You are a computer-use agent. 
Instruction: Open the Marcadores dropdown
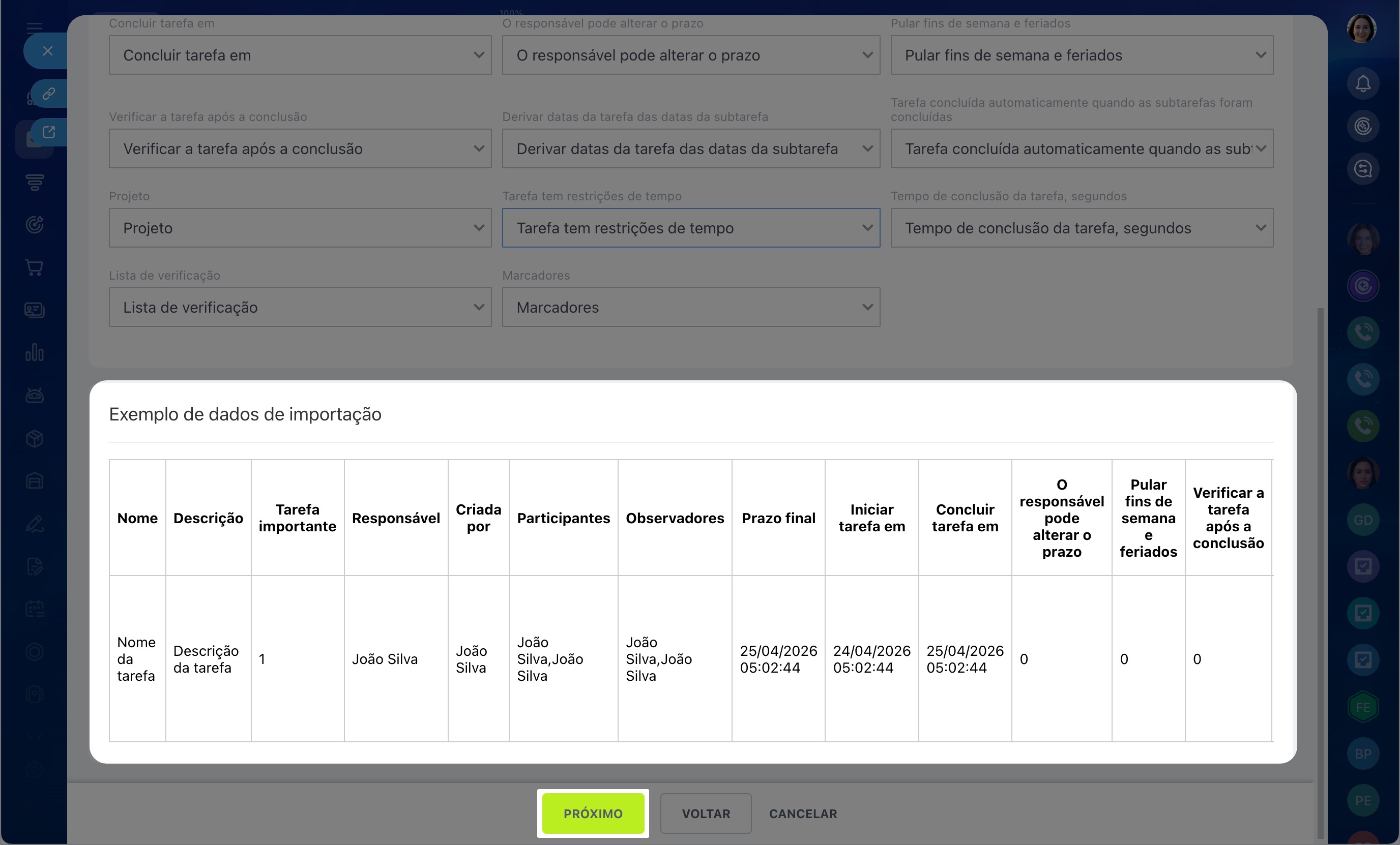(x=690, y=307)
